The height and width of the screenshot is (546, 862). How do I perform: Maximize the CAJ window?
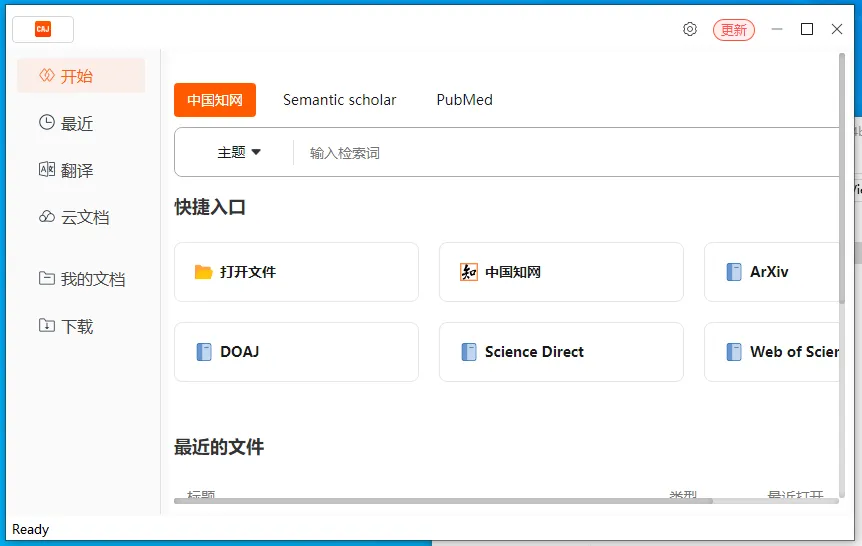pyautogui.click(x=806, y=29)
